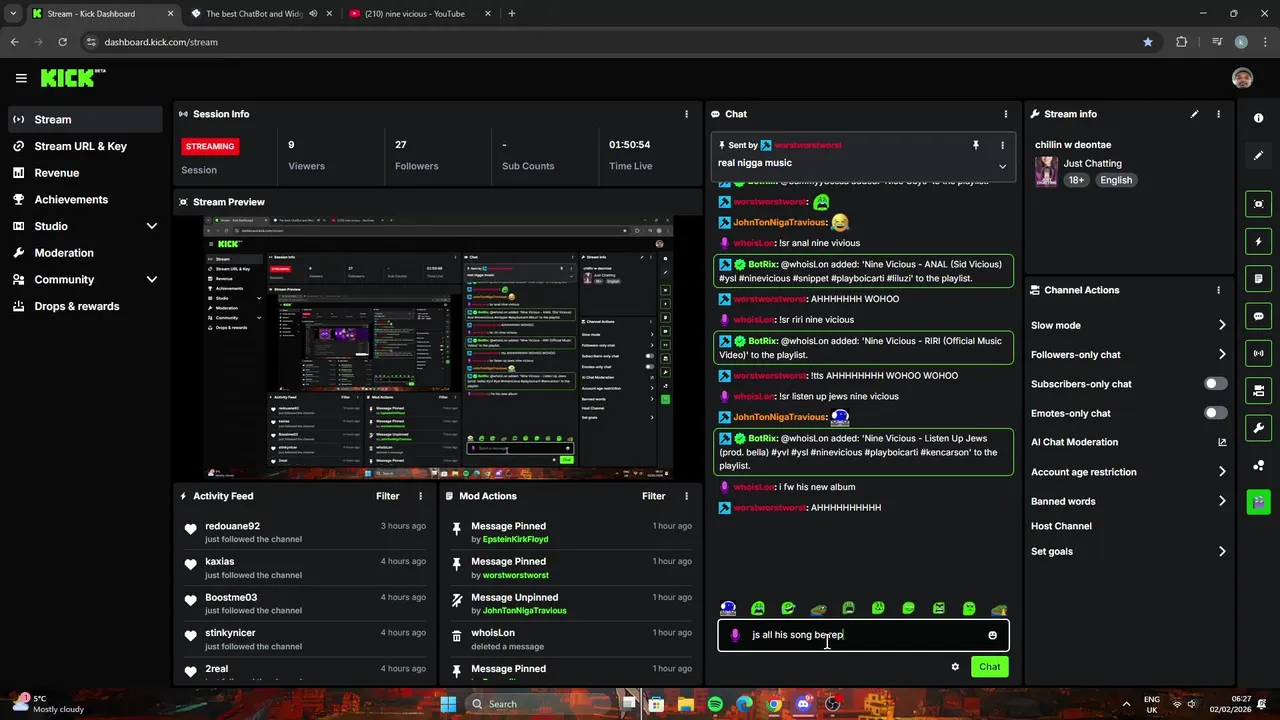Open Followers-only chat settings arrow
Screen dimensions: 1280x720
tap(1222, 354)
